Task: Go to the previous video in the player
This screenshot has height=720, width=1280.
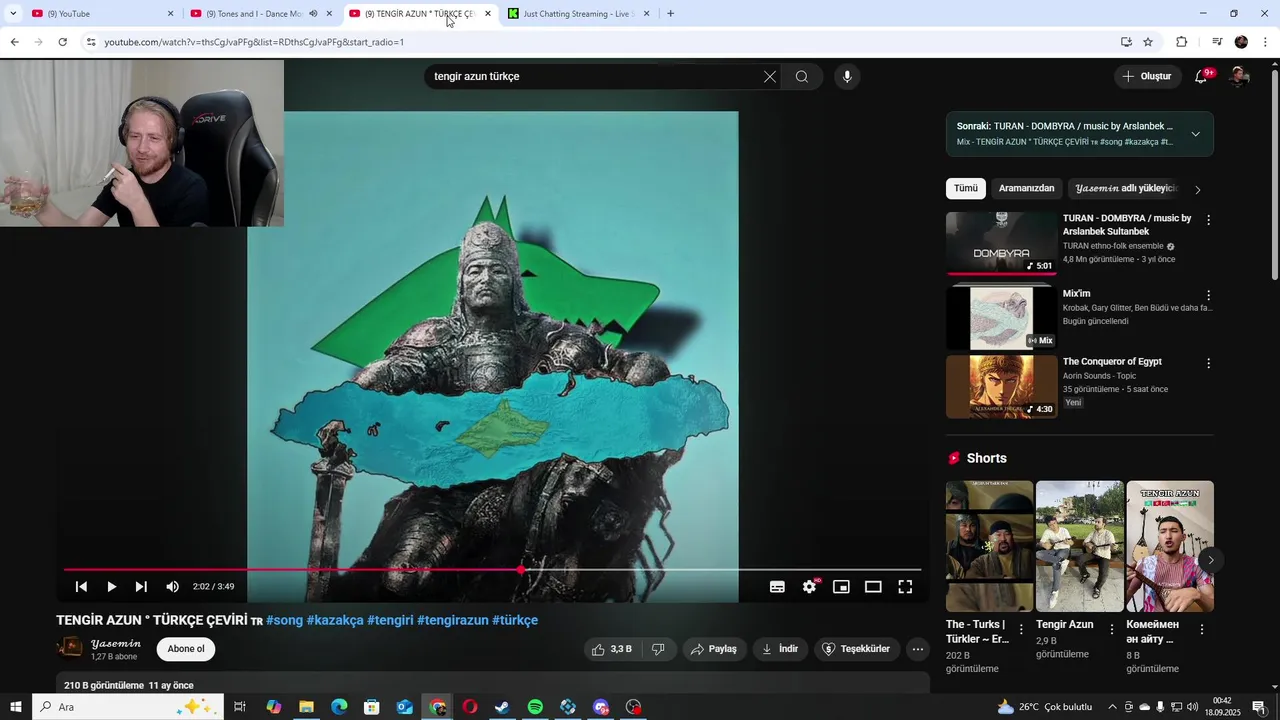Action: pos(81,587)
